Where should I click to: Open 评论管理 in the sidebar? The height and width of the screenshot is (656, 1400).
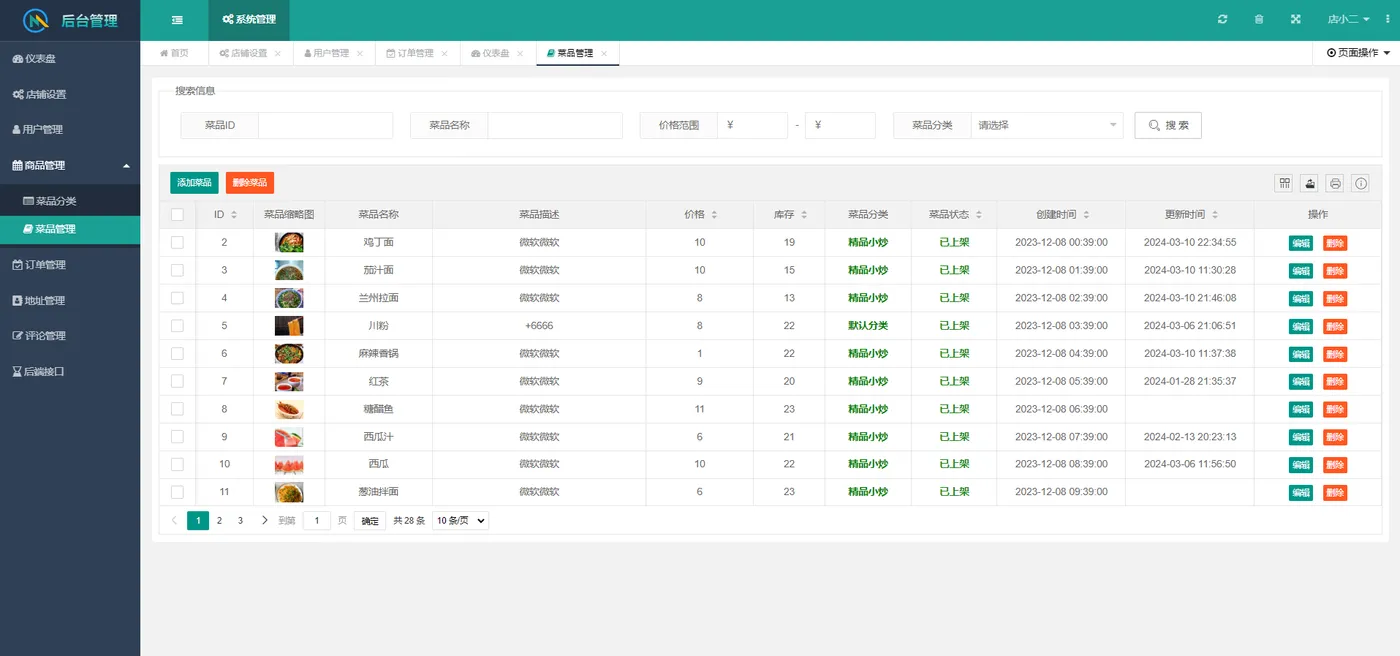70,336
